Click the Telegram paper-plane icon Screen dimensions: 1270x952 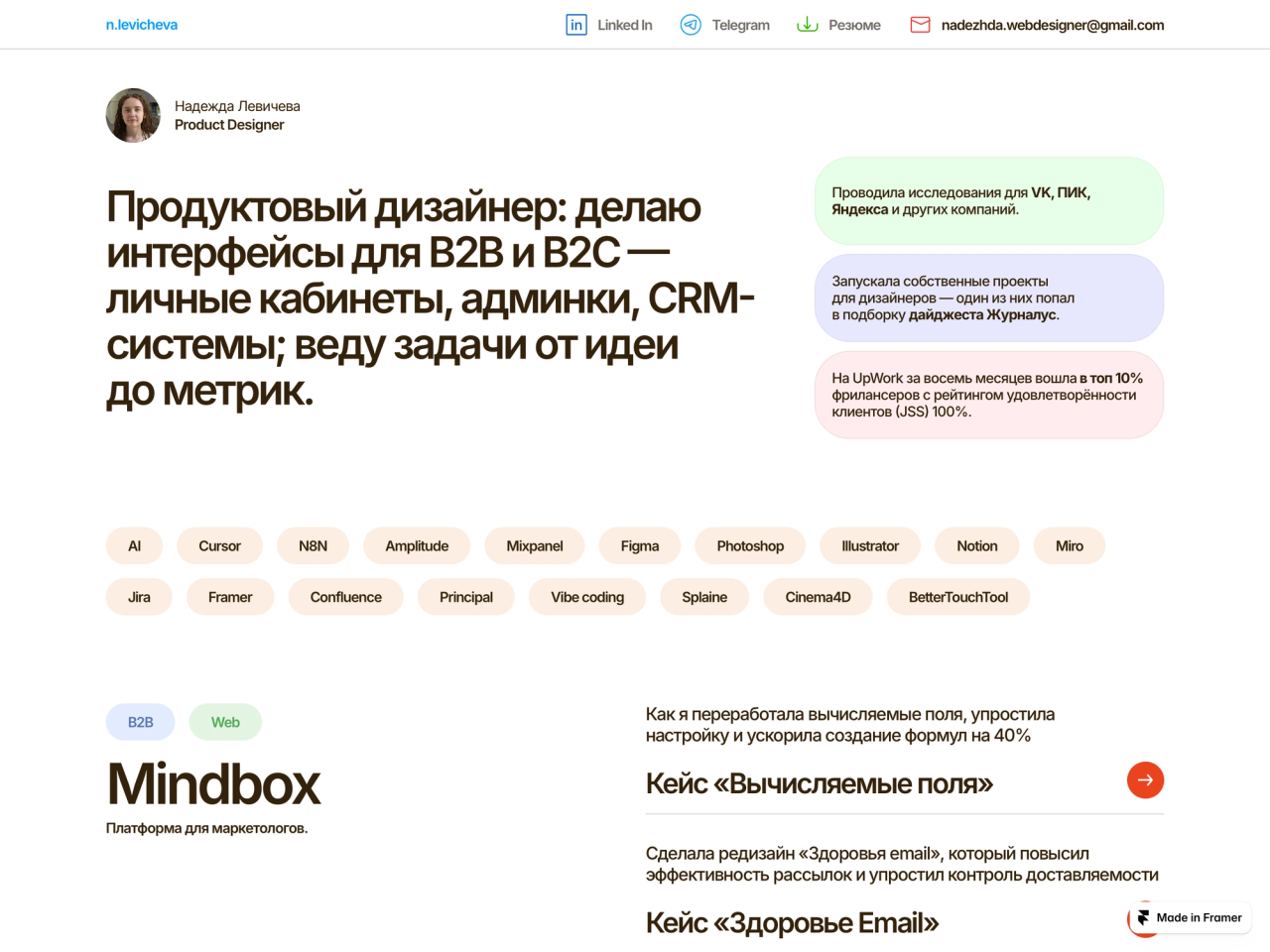[x=691, y=25]
